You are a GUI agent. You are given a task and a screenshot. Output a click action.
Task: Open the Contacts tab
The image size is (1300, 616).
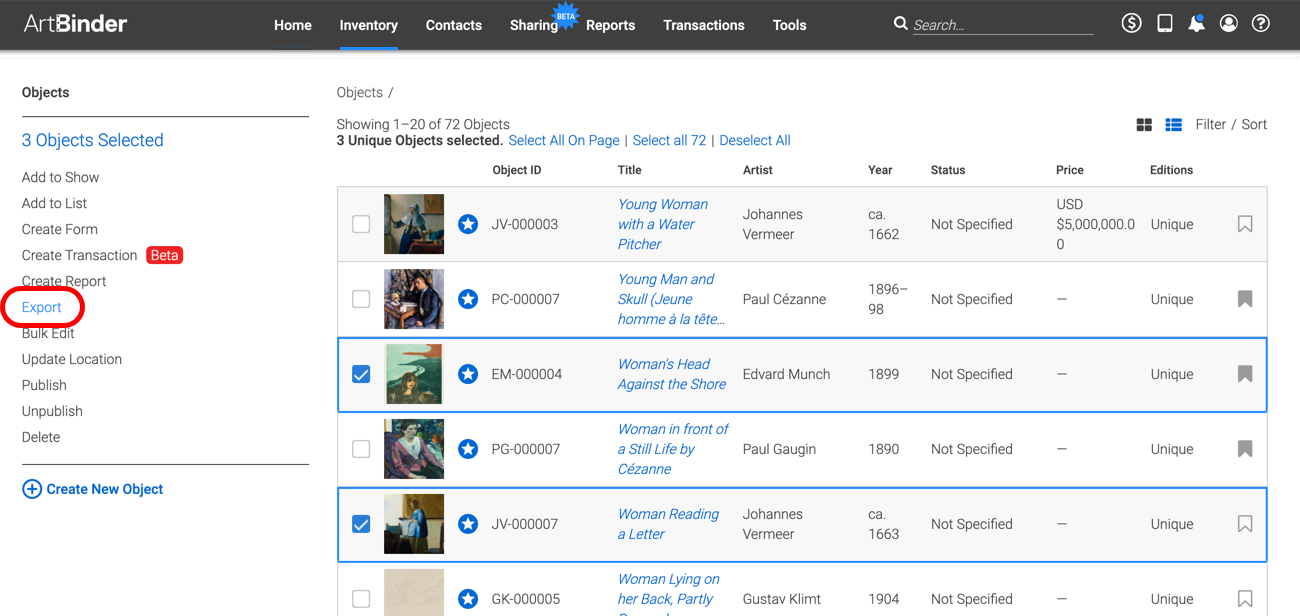(454, 25)
